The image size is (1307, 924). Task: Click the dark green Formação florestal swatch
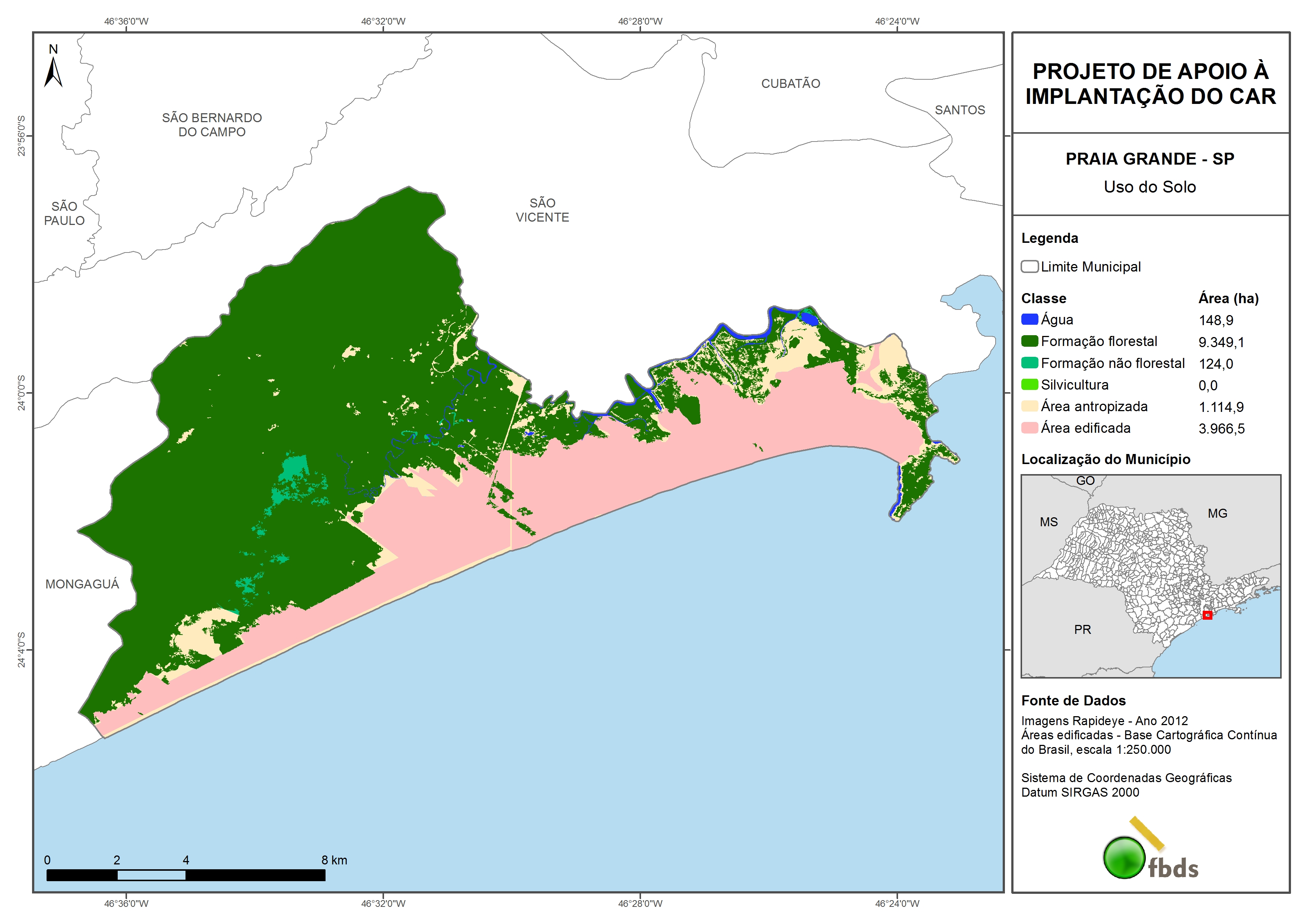1029,341
